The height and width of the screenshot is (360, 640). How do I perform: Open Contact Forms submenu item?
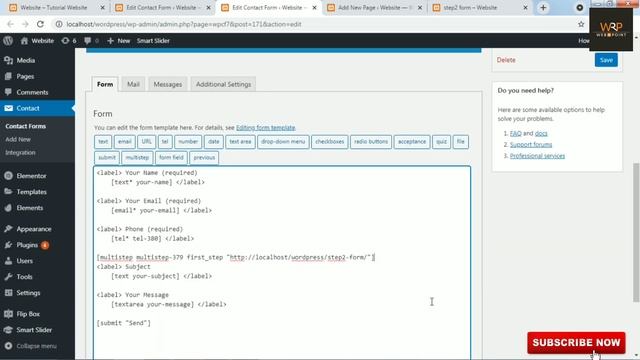point(25,126)
